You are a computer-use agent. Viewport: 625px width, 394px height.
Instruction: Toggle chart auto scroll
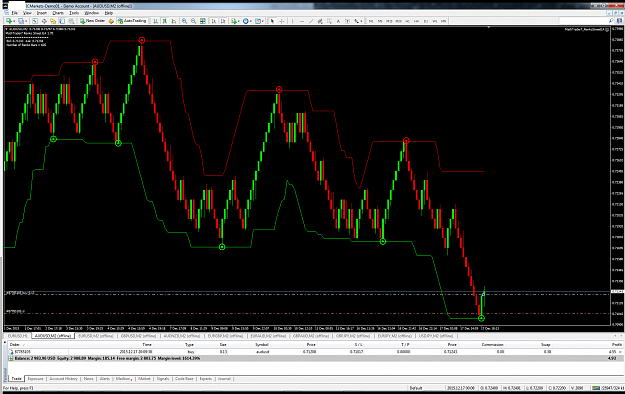click(x=214, y=21)
